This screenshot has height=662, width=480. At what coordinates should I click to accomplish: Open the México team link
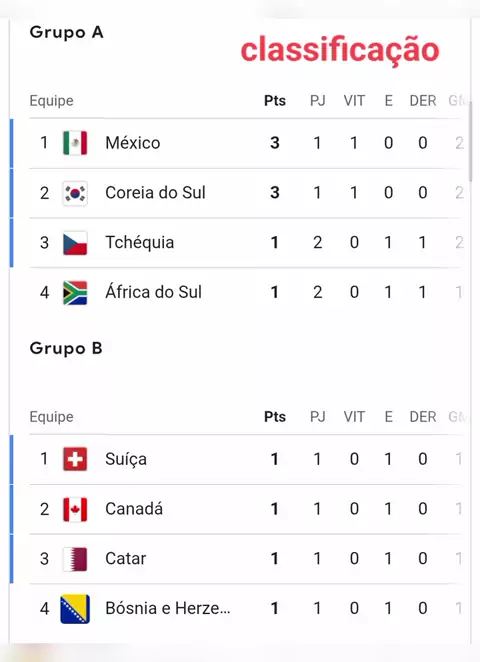coord(133,143)
